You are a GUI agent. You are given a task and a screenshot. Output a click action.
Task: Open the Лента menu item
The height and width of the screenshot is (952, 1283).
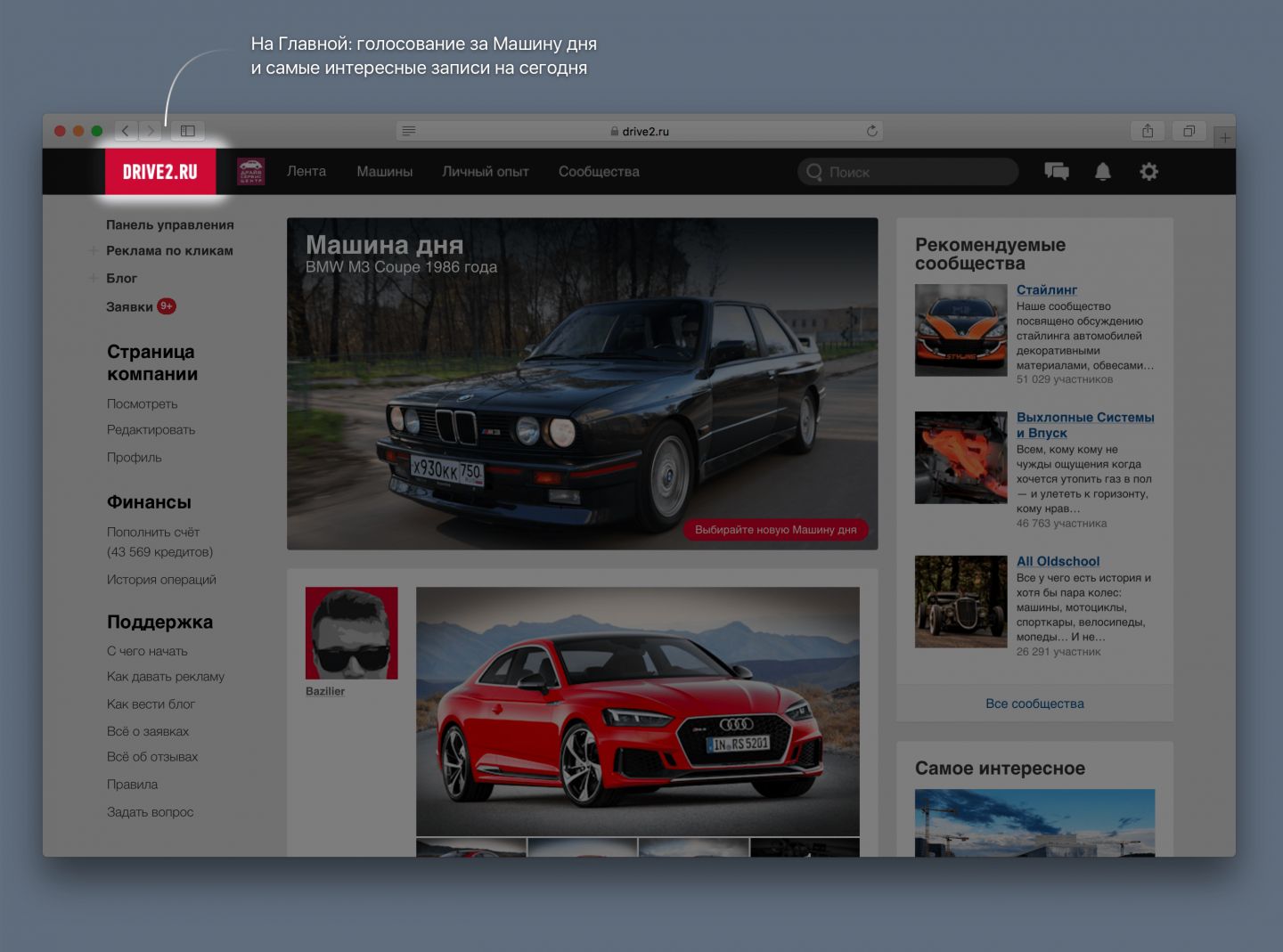point(306,172)
